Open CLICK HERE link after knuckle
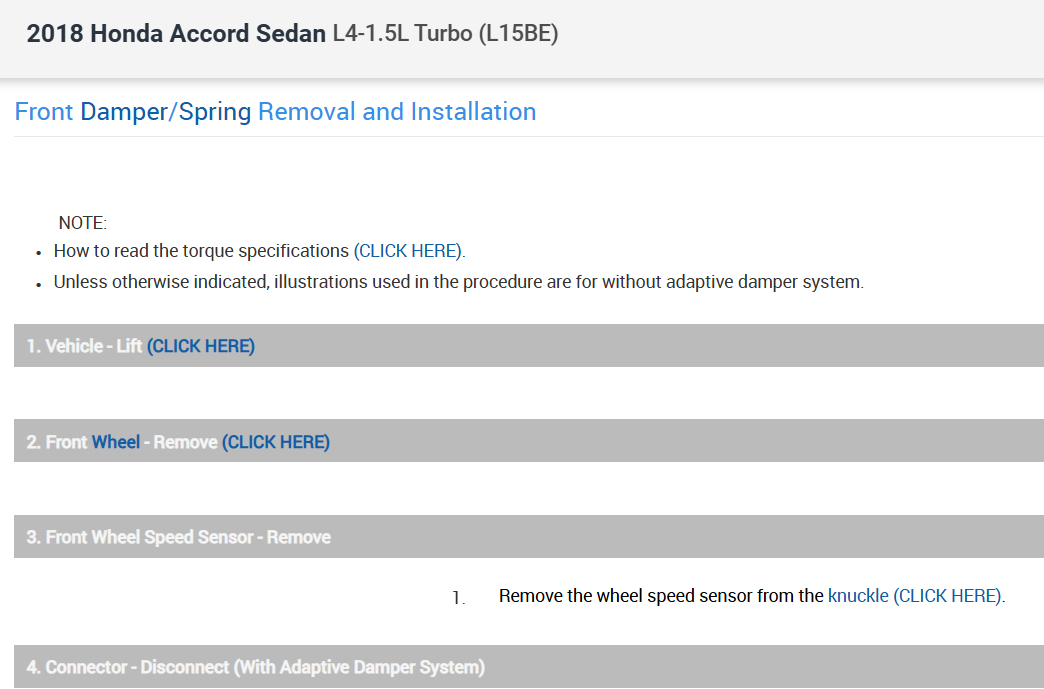 (x=948, y=596)
